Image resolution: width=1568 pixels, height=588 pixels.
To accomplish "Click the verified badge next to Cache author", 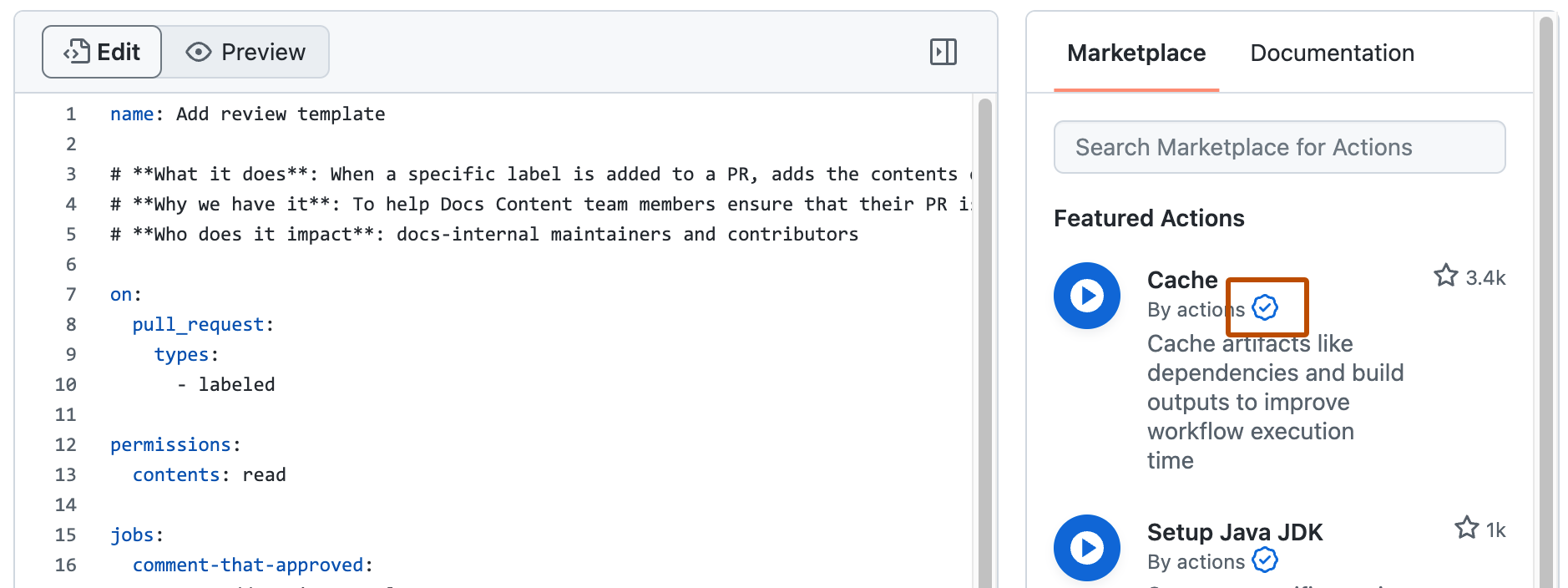I will coord(1266,308).
